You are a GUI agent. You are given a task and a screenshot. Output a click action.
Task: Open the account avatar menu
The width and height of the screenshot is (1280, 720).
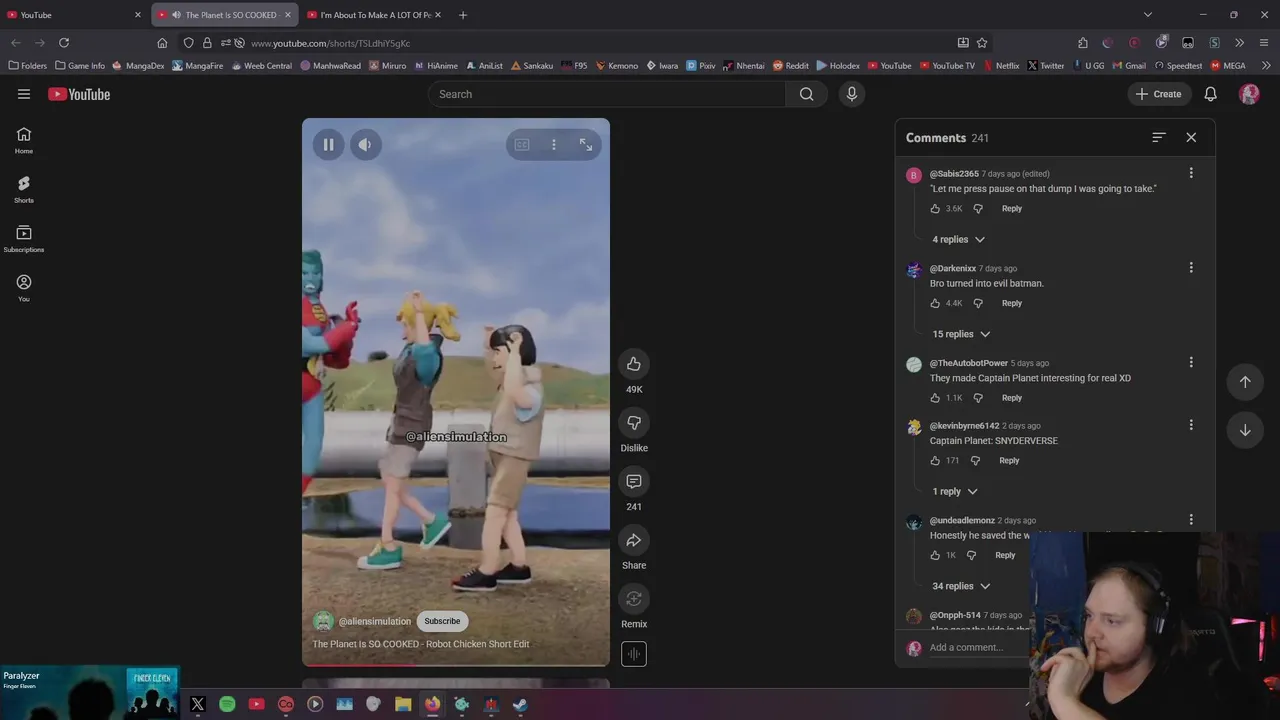tap(1249, 94)
